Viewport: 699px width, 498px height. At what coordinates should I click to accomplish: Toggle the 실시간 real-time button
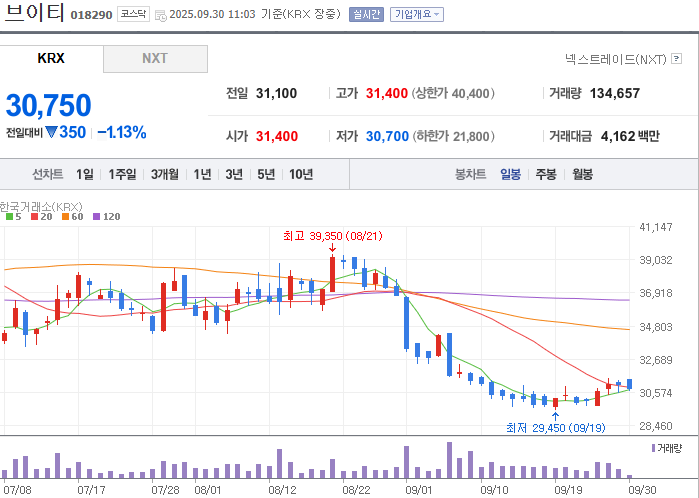tap(366, 14)
